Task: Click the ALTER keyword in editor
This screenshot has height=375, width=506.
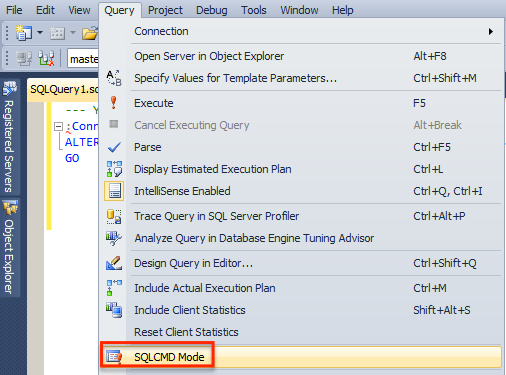Action: pyautogui.click(x=82, y=142)
